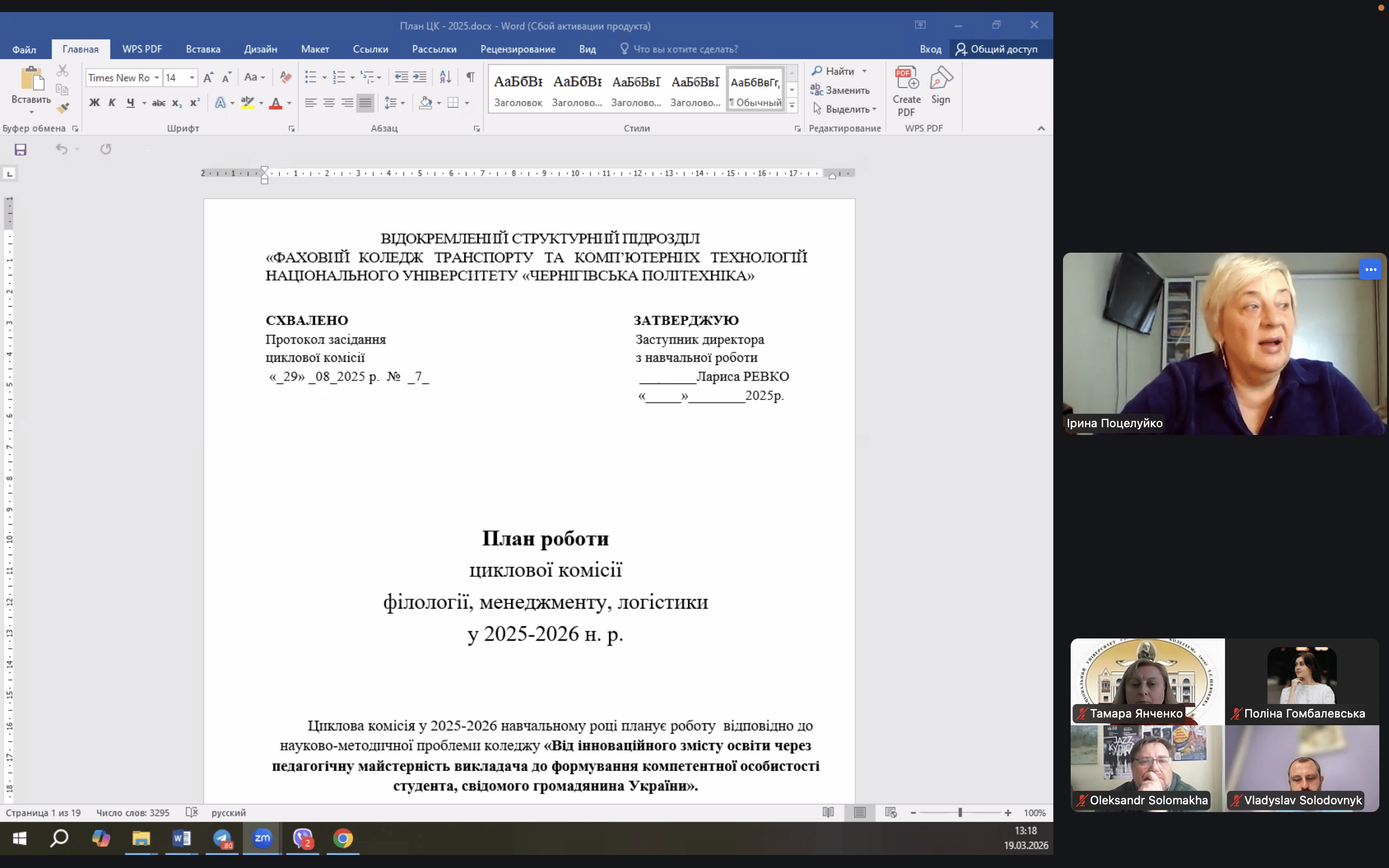Click the Общий доступ button
This screenshot has height=868, width=1389.
[996, 49]
